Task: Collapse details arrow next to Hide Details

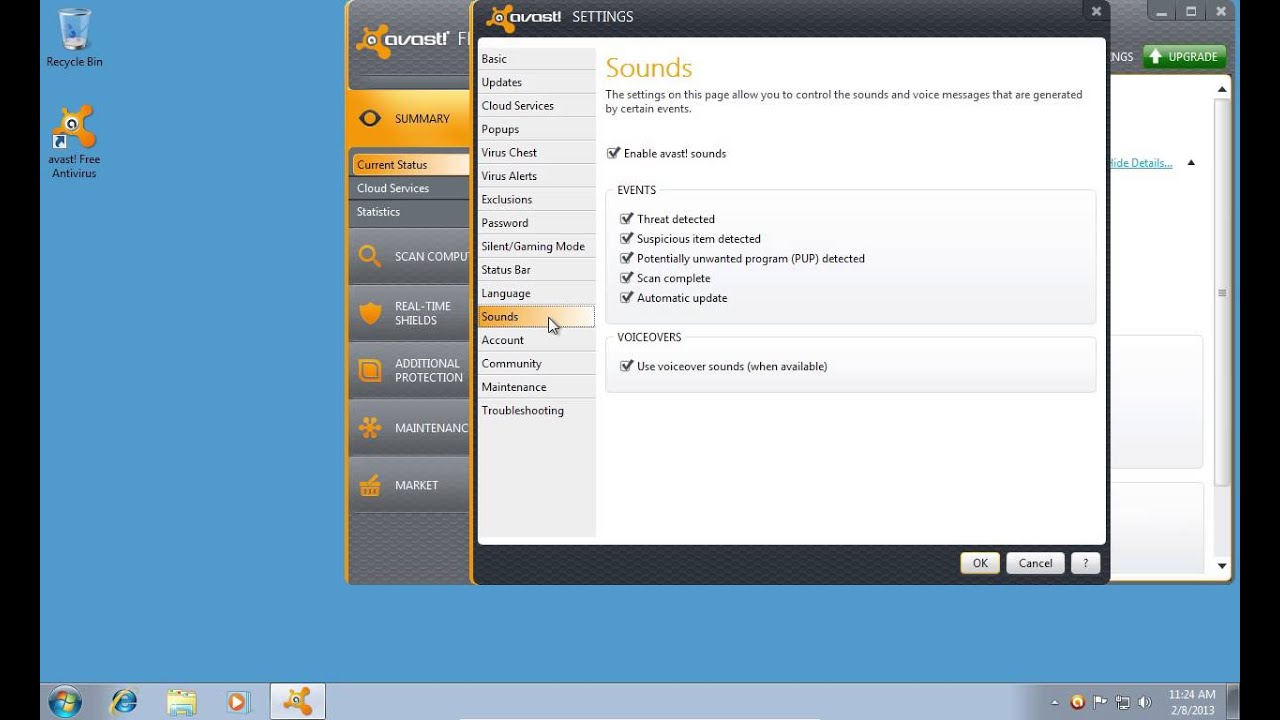Action: (x=1191, y=162)
